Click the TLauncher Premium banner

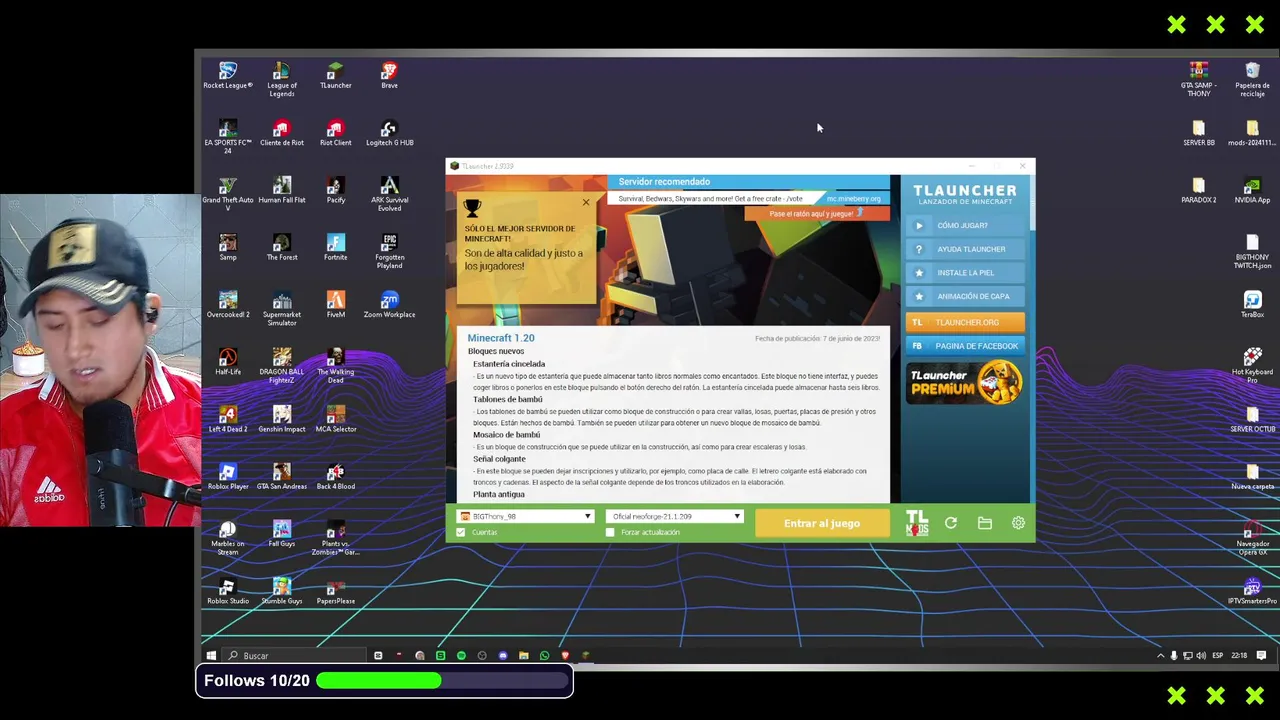965,384
